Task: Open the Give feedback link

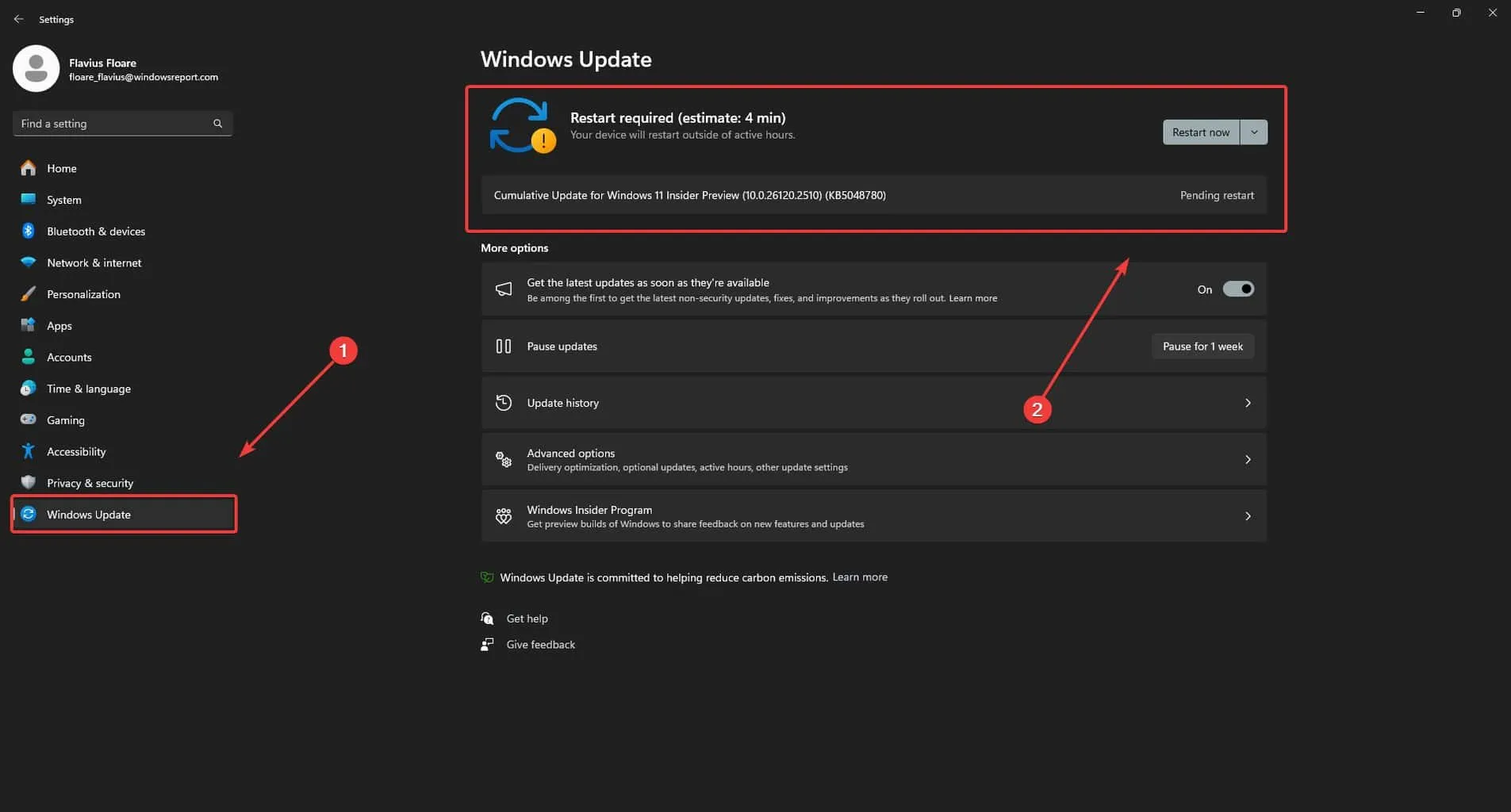Action: tap(541, 645)
